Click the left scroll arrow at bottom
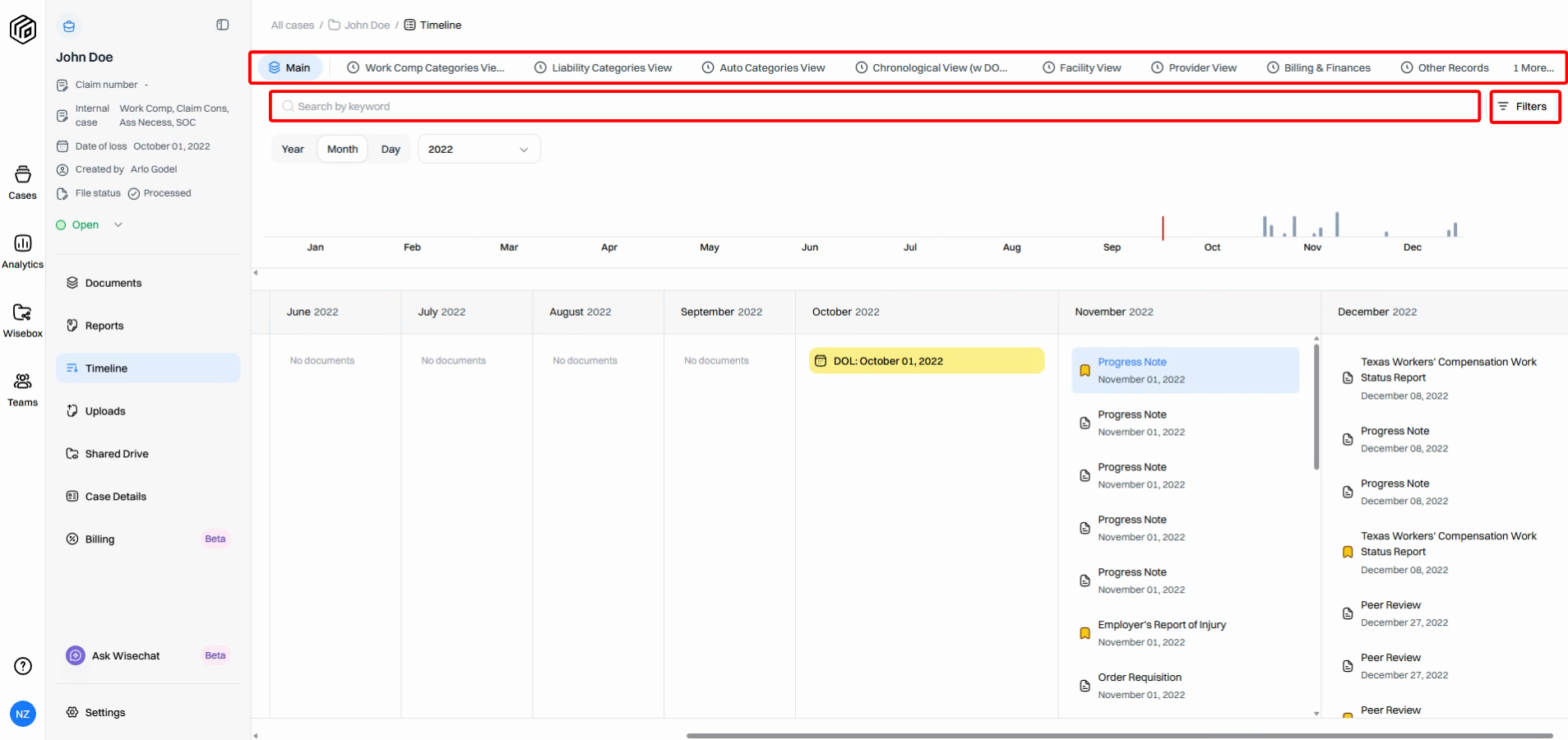 click(256, 735)
